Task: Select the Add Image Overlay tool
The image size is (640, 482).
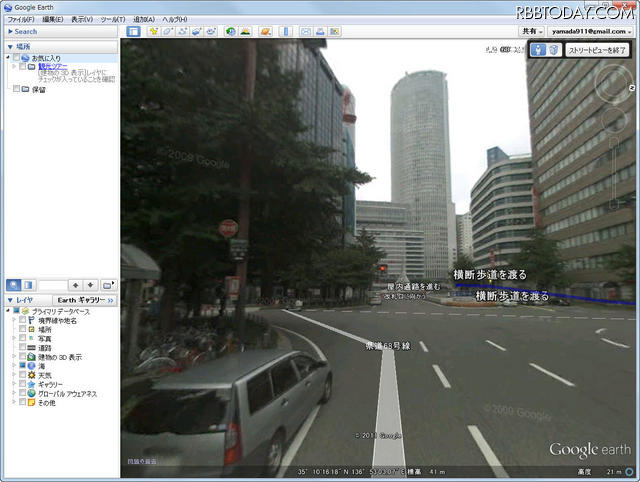Action: click(x=196, y=31)
